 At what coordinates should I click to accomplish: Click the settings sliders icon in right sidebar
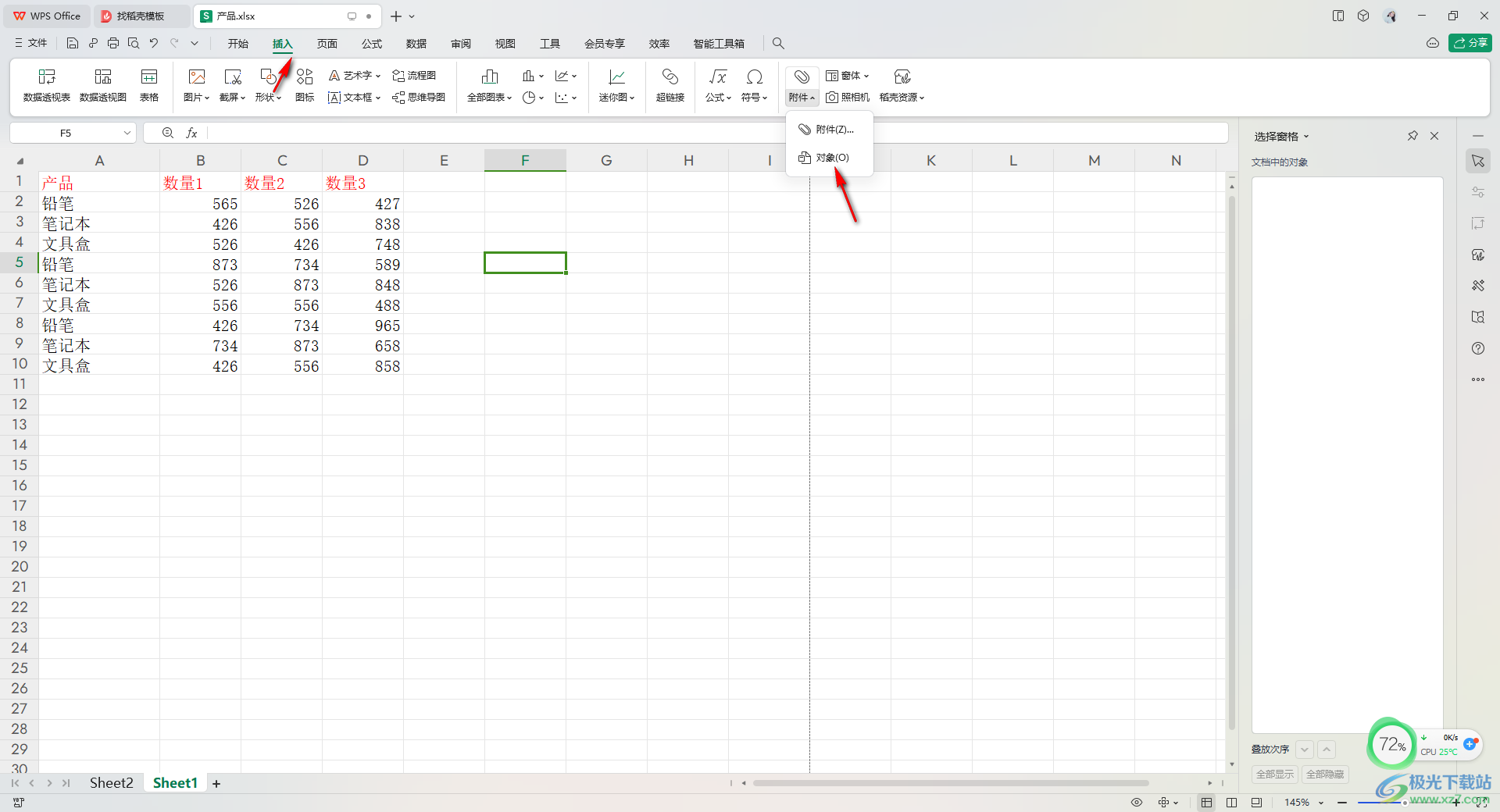click(1478, 192)
